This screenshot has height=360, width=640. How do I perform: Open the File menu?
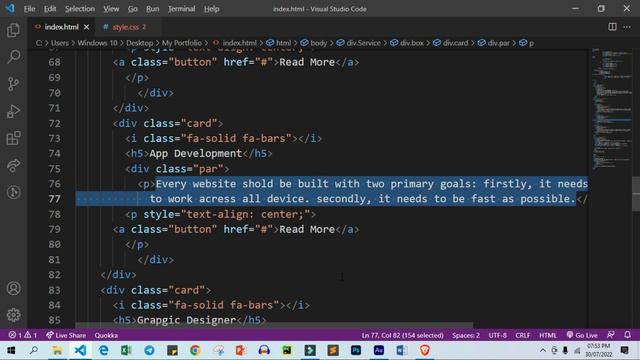29,9
